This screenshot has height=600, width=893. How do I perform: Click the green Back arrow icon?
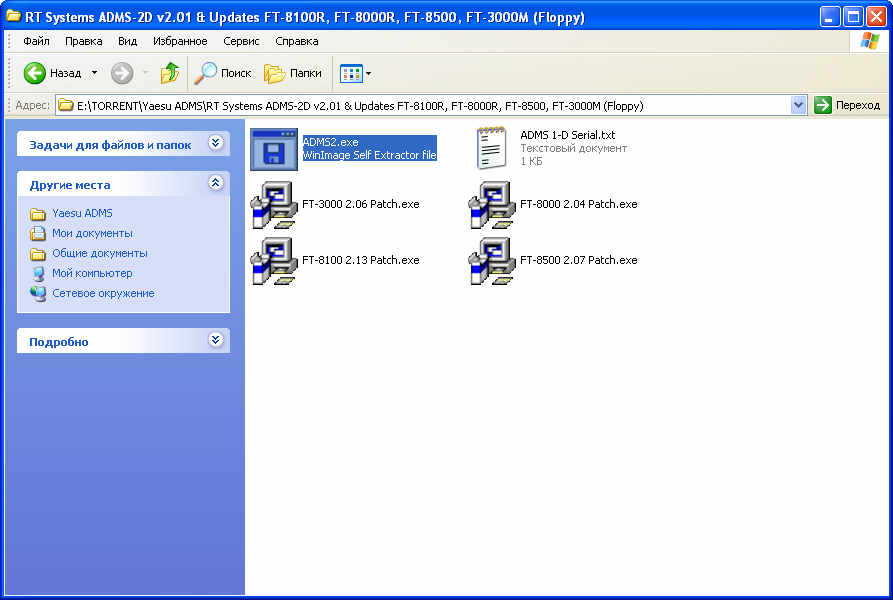(34, 73)
